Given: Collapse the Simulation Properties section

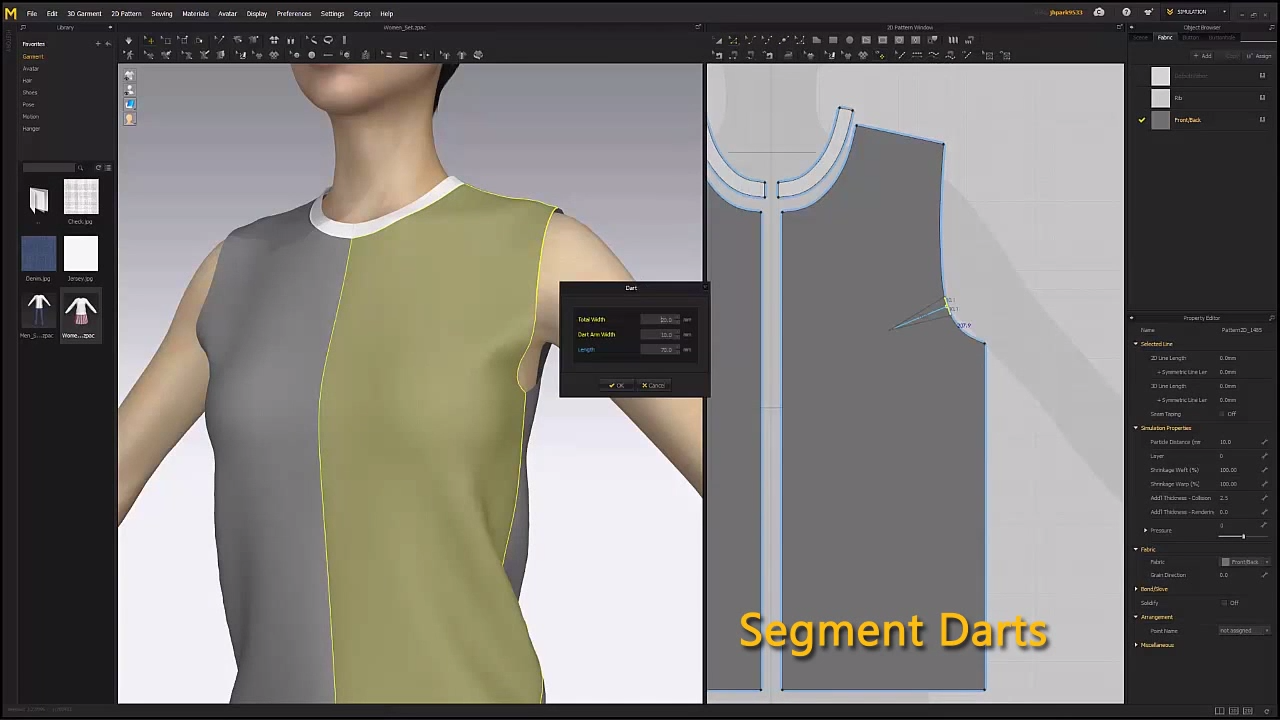Looking at the screenshot, I should pos(1136,428).
